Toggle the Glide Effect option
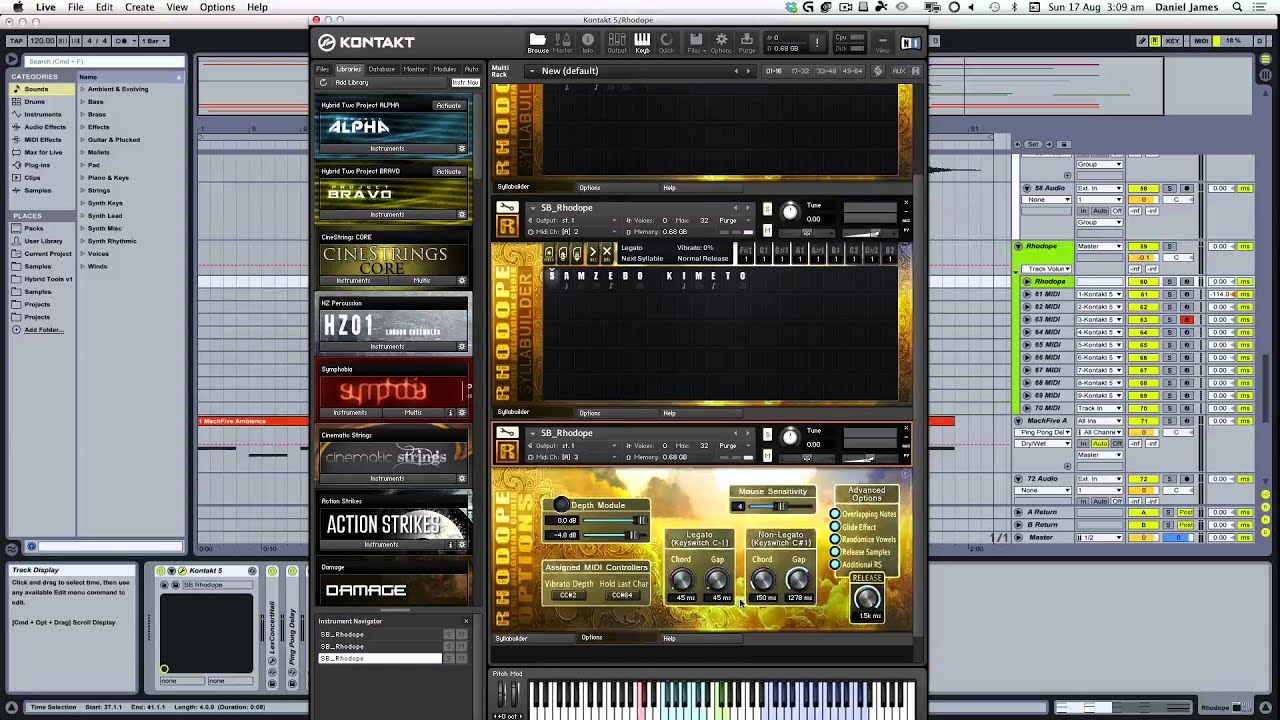Screen dimensions: 1280x720 (x=835, y=527)
